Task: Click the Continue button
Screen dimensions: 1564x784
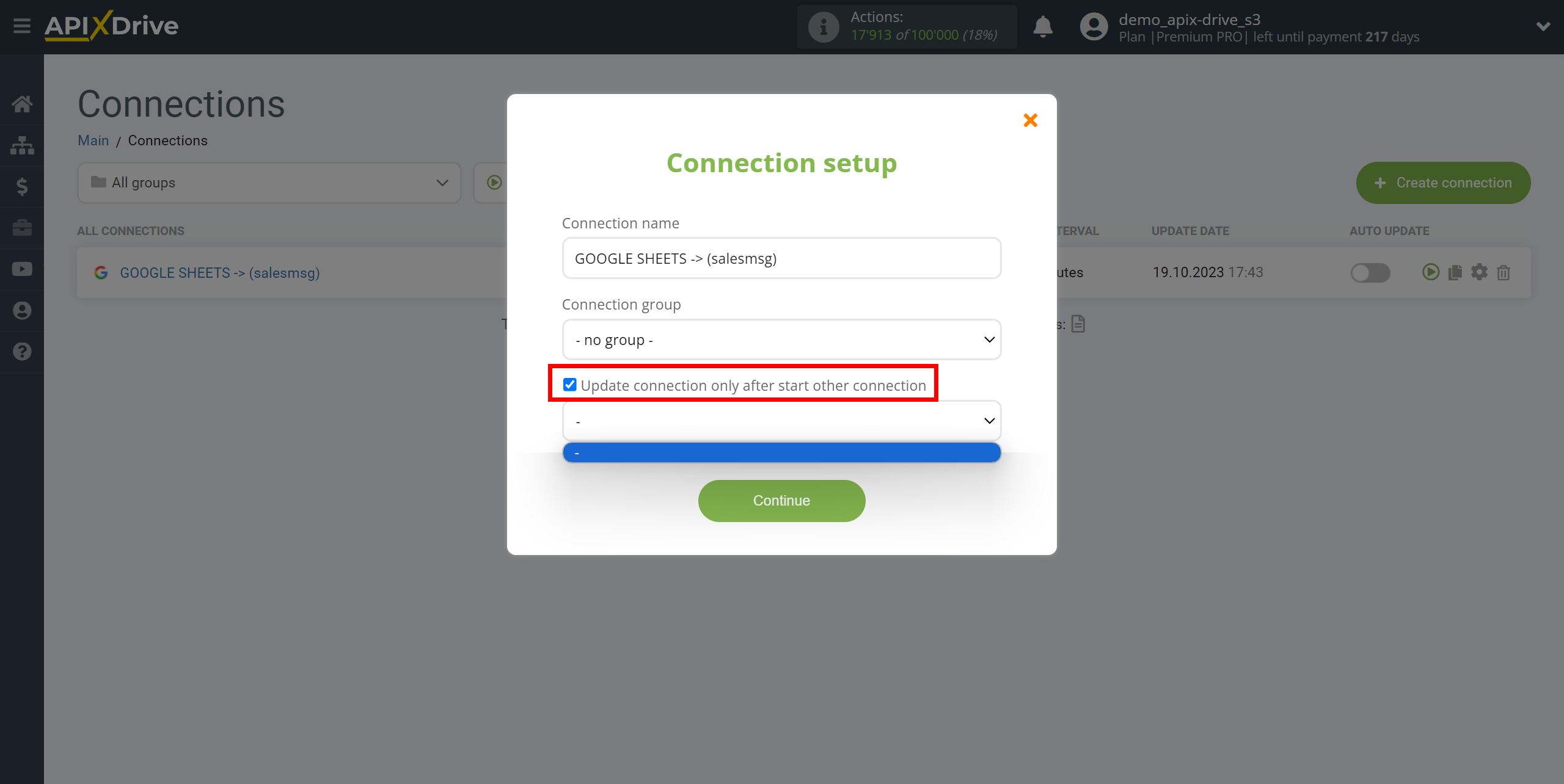Action: [781, 500]
